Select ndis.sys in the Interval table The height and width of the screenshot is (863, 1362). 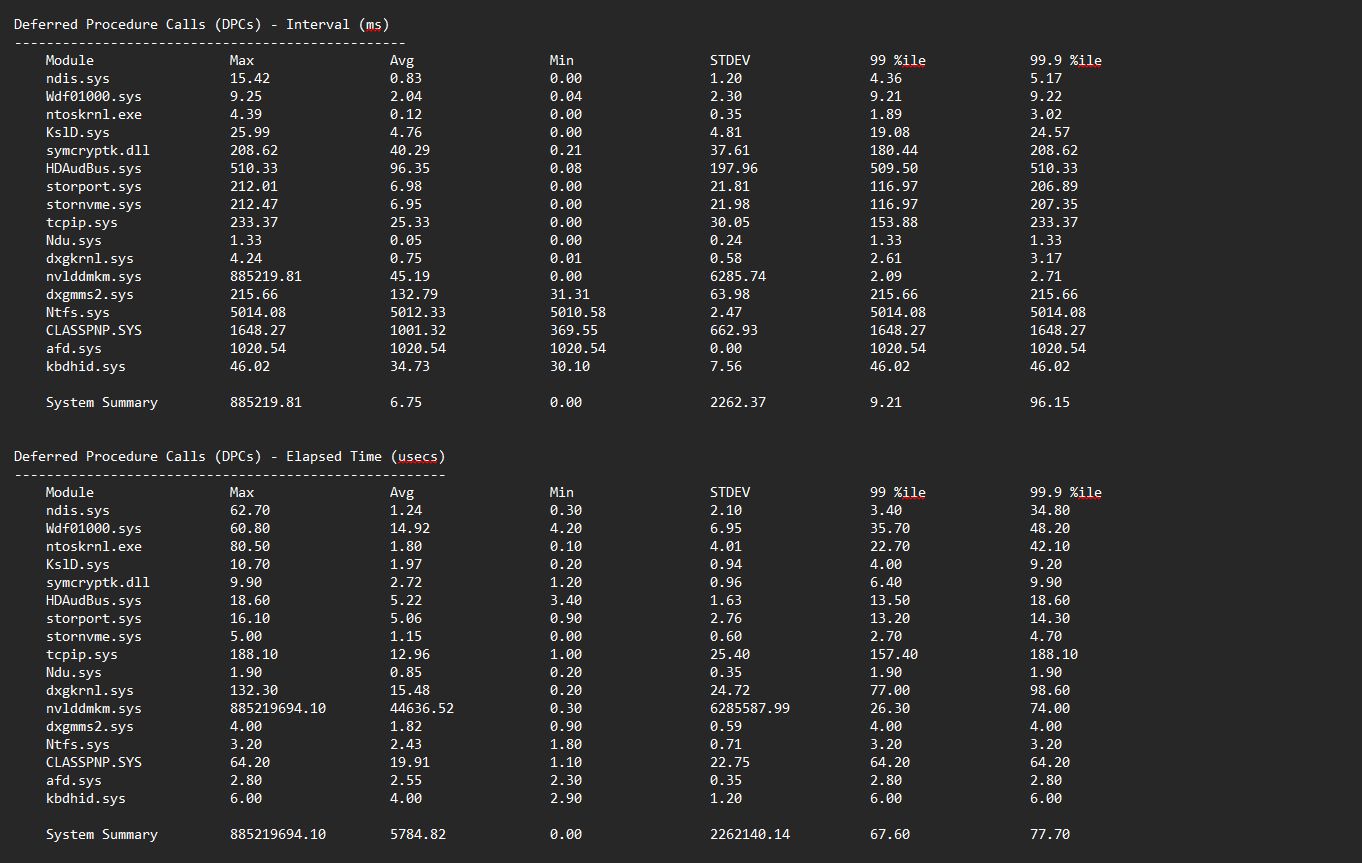point(76,78)
